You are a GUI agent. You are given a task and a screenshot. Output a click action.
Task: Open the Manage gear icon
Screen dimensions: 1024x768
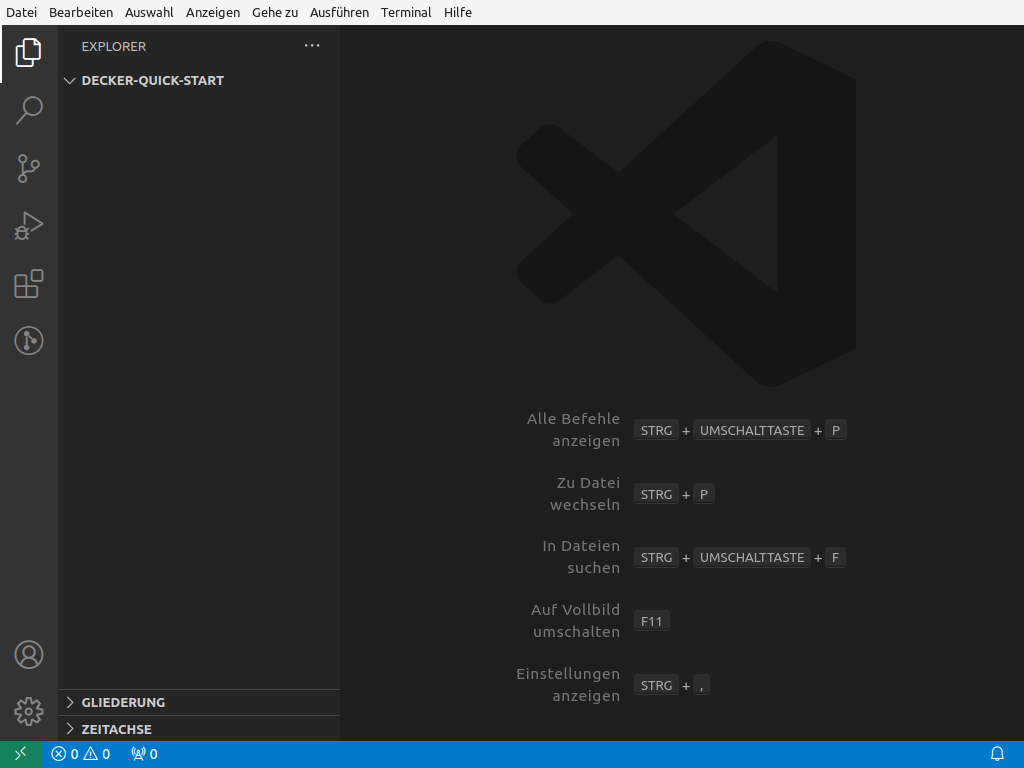point(29,711)
